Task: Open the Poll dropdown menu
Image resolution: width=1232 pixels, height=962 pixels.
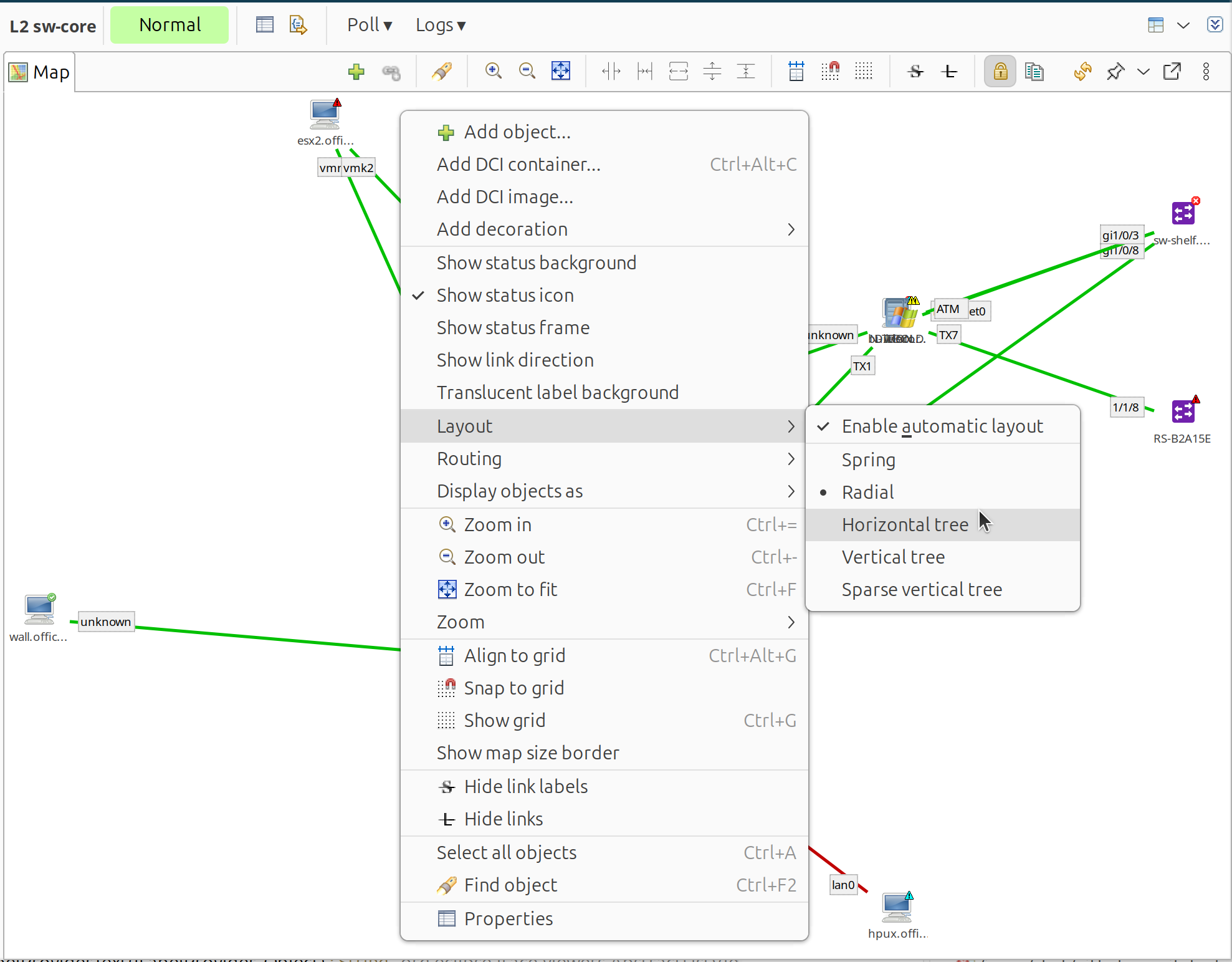Action: (x=370, y=25)
